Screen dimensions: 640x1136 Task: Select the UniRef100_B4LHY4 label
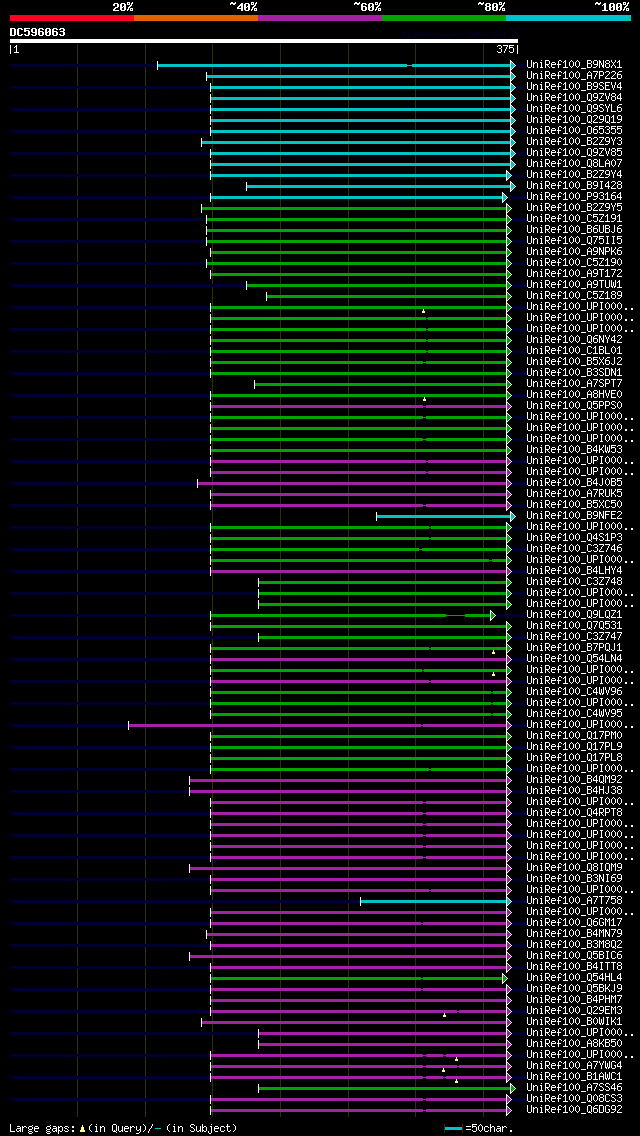point(574,571)
